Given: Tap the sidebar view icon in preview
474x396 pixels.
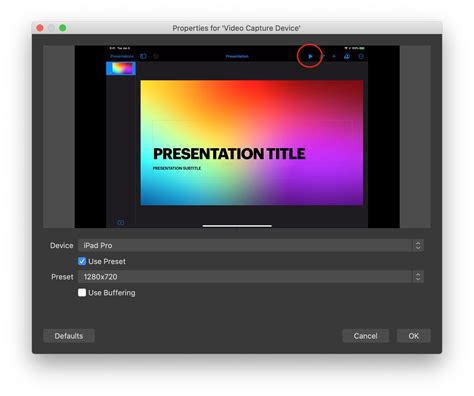Looking at the screenshot, I should tap(143, 56).
